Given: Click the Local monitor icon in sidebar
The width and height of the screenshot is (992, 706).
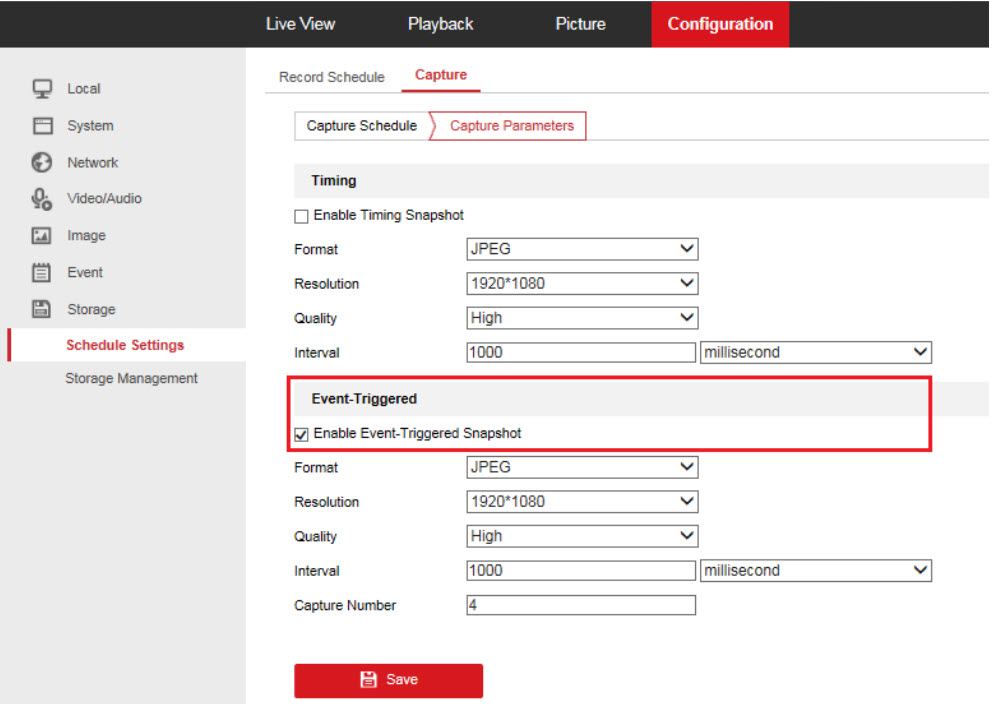Looking at the screenshot, I should coord(42,89).
